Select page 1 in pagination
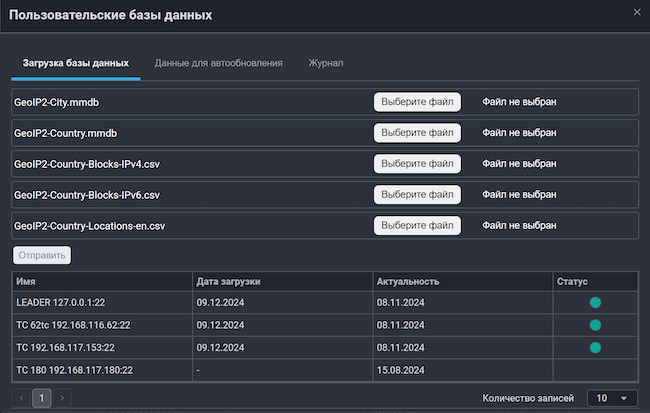Viewport: 650px width, 413px height. [42, 398]
